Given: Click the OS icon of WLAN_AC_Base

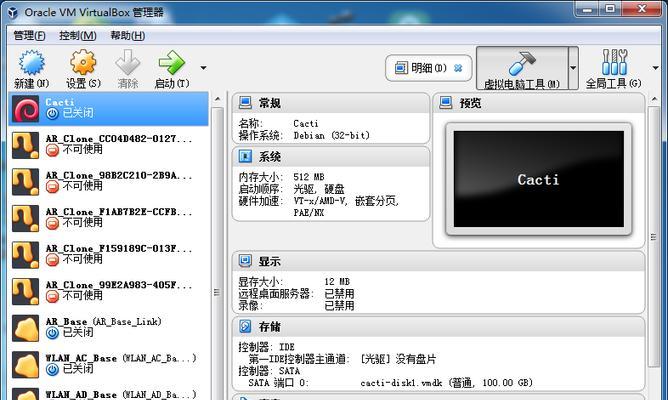Looking at the screenshot, I should 26,365.
